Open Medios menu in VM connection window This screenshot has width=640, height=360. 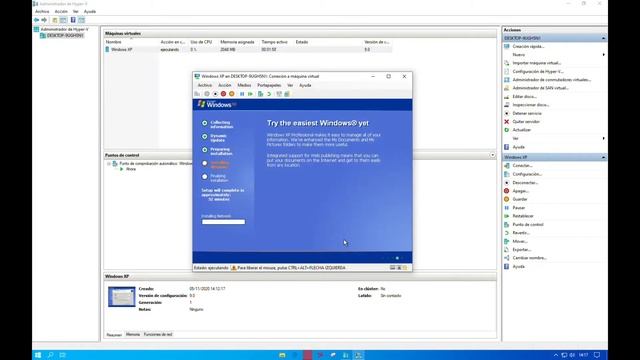point(244,85)
